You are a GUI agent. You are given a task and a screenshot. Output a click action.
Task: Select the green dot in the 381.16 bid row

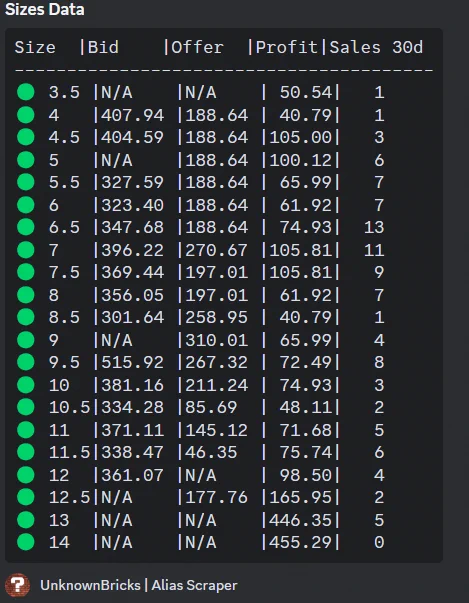pyautogui.click(x=26, y=385)
